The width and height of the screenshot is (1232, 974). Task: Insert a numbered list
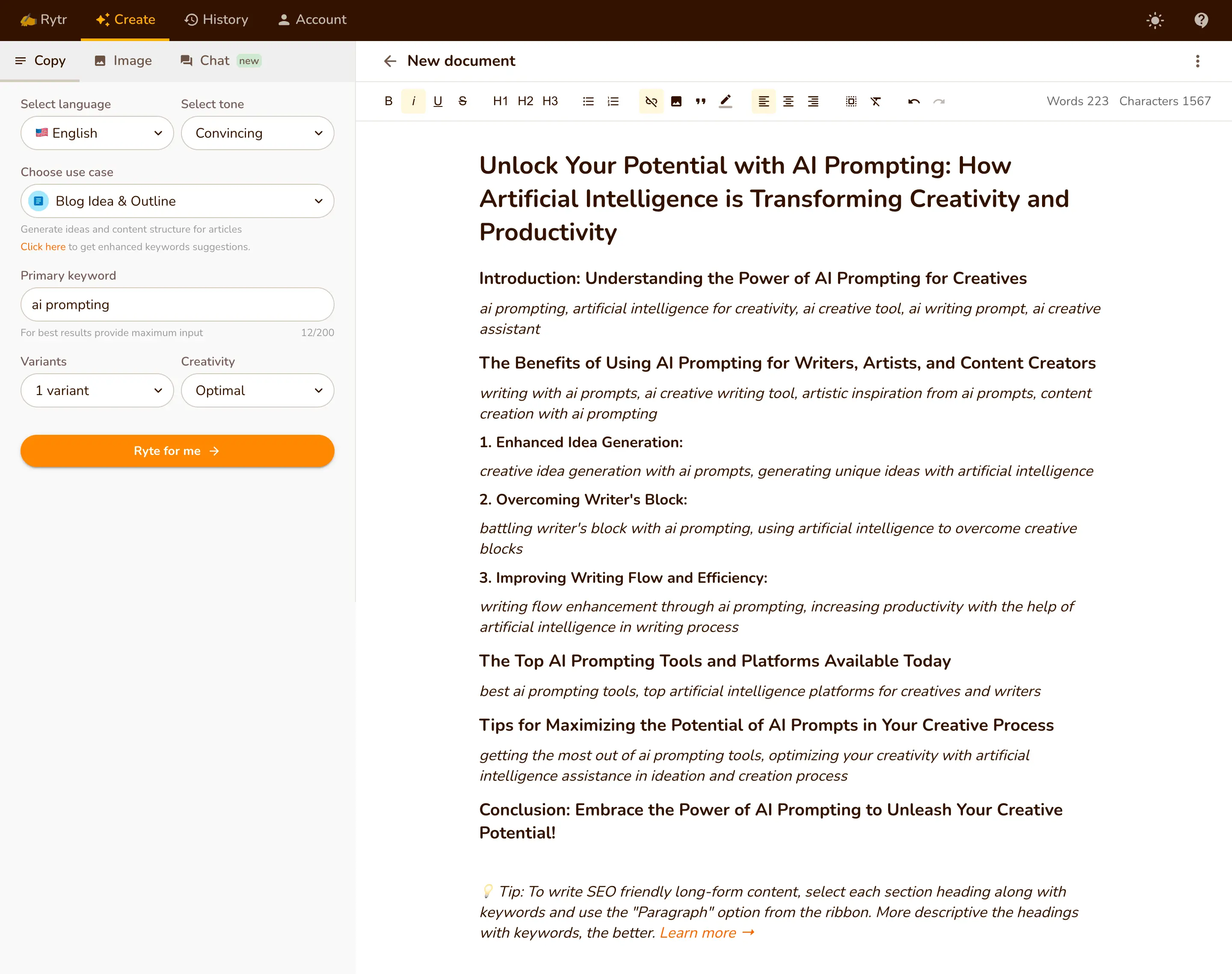(613, 101)
